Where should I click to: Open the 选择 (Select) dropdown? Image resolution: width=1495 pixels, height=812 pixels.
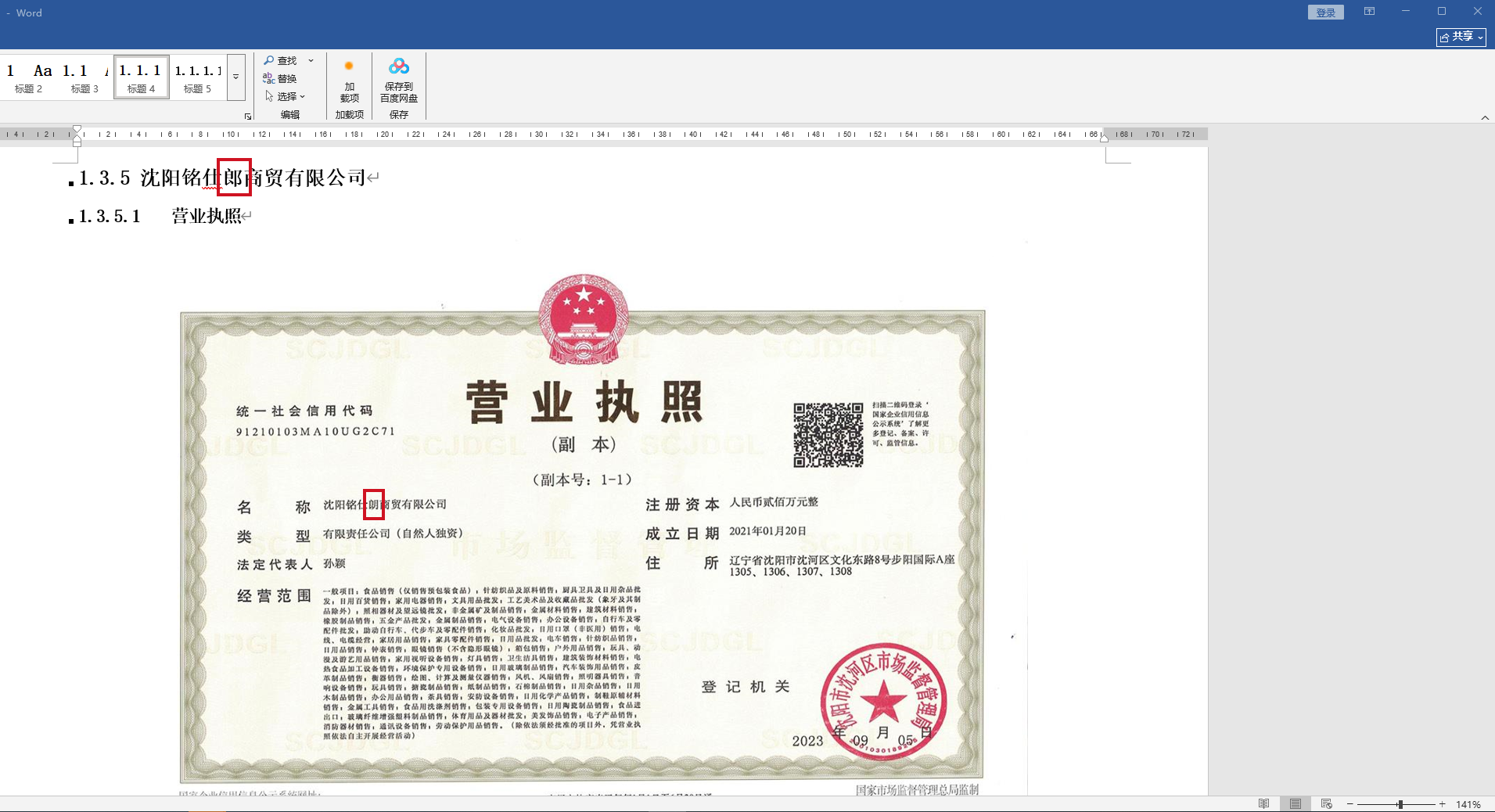pyautogui.click(x=286, y=96)
